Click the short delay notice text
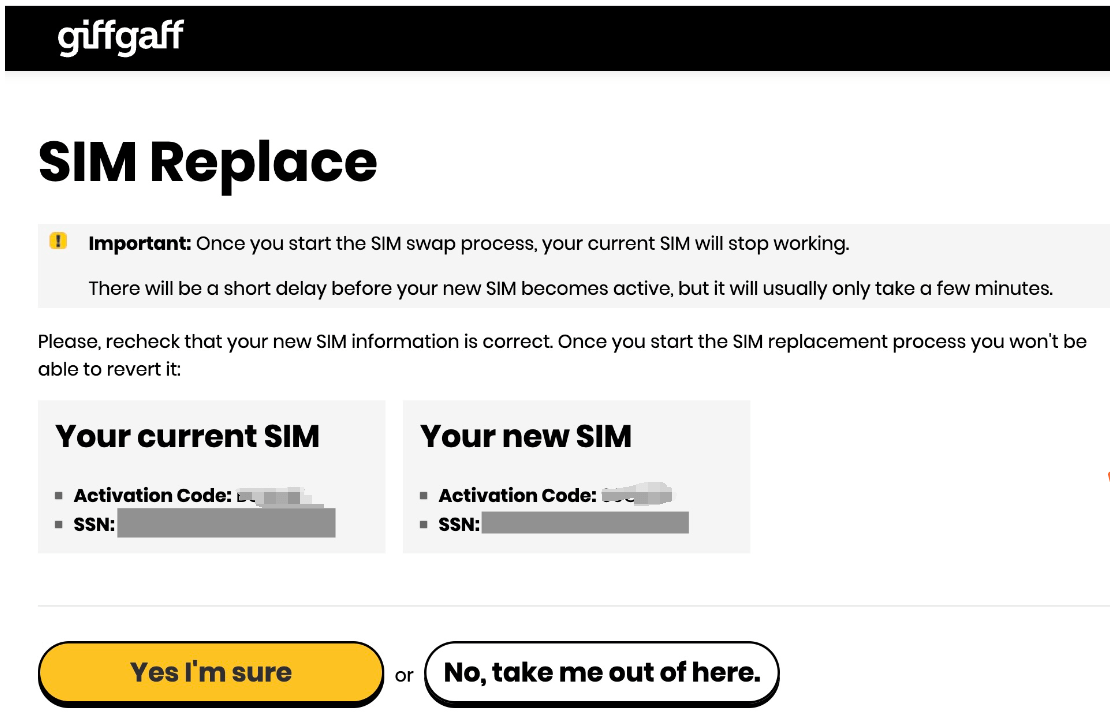The image size is (1110, 727). pyautogui.click(x=570, y=289)
